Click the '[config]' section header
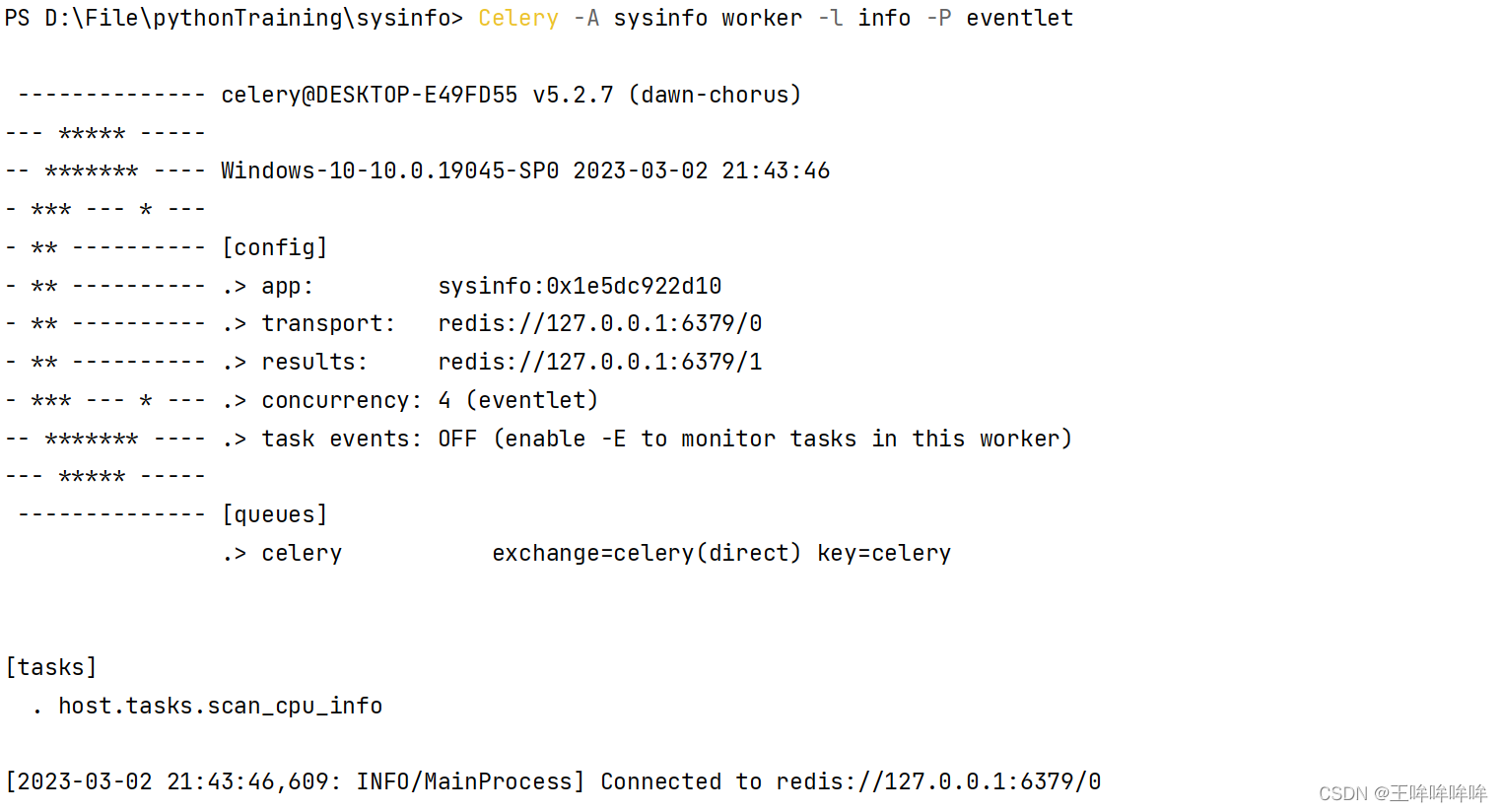This screenshot has height=812, width=1503. 274,247
